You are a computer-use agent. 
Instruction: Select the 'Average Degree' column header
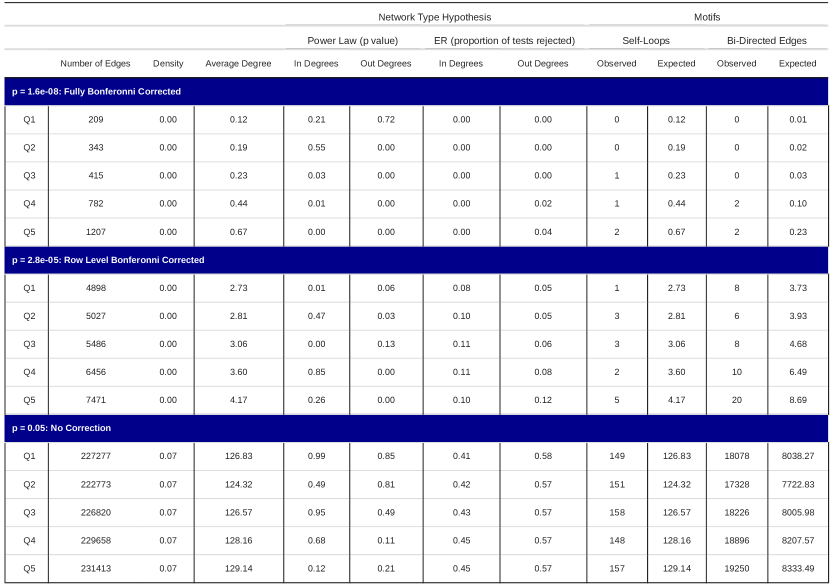click(x=238, y=64)
